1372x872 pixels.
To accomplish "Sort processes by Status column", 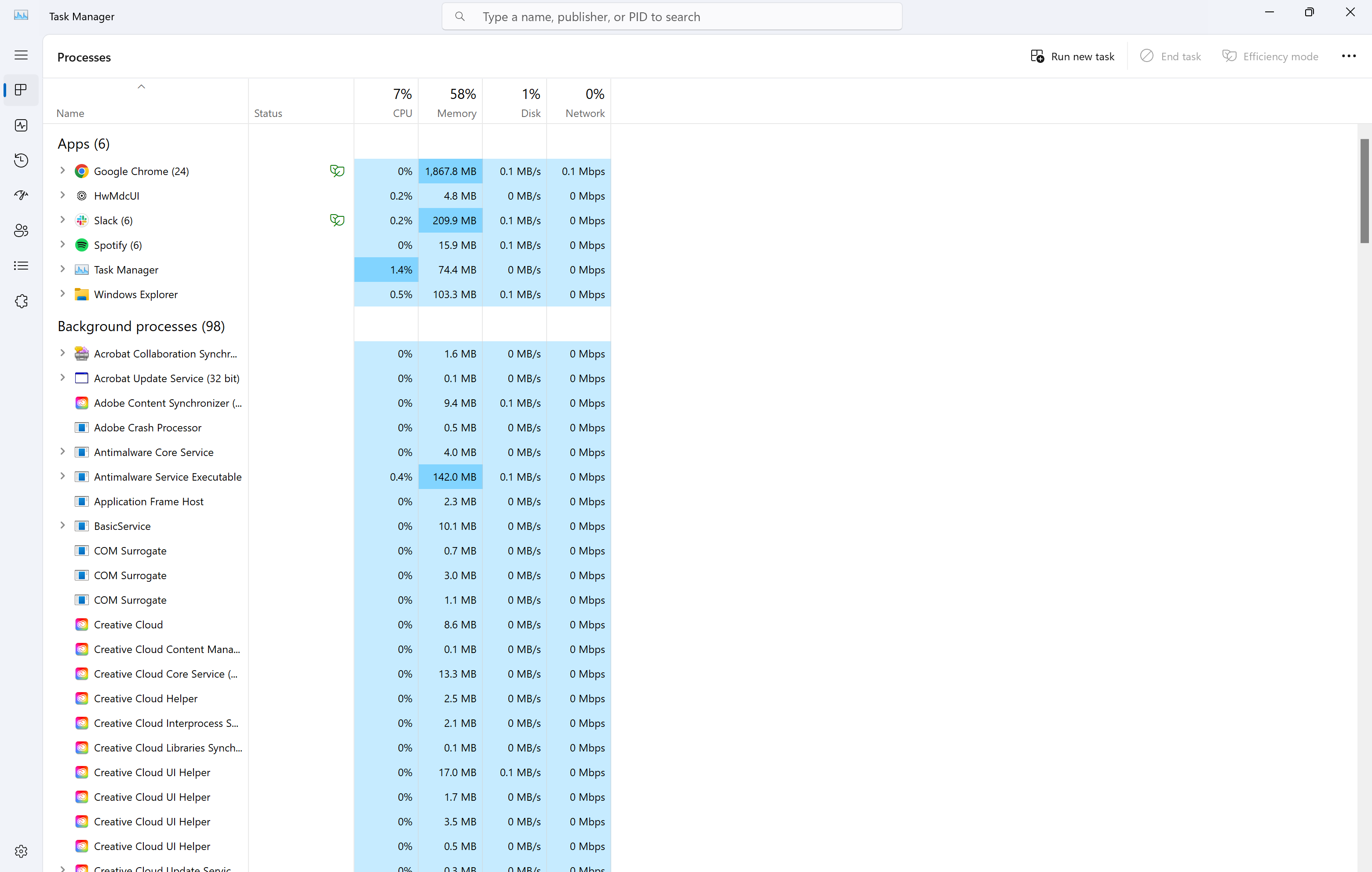I will 301,102.
